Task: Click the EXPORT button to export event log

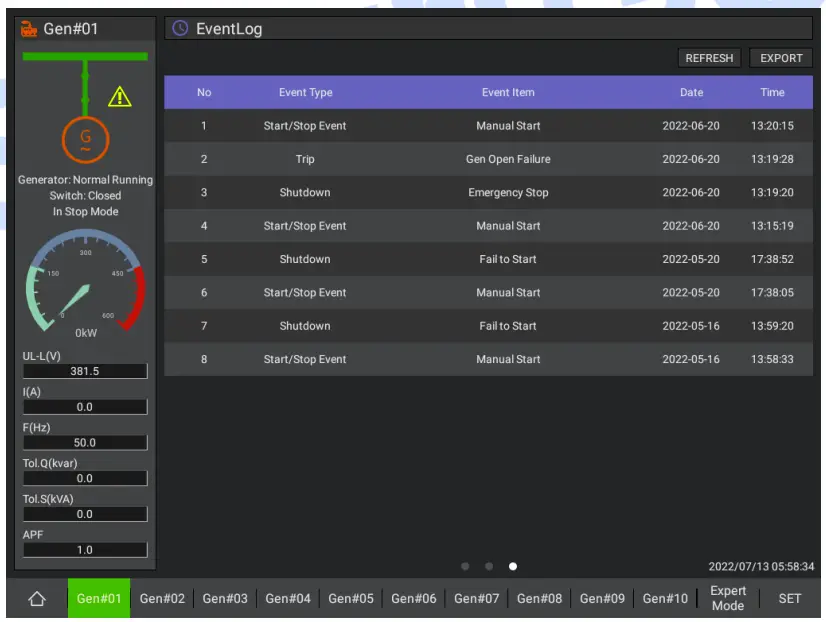Action: pyautogui.click(x=781, y=58)
